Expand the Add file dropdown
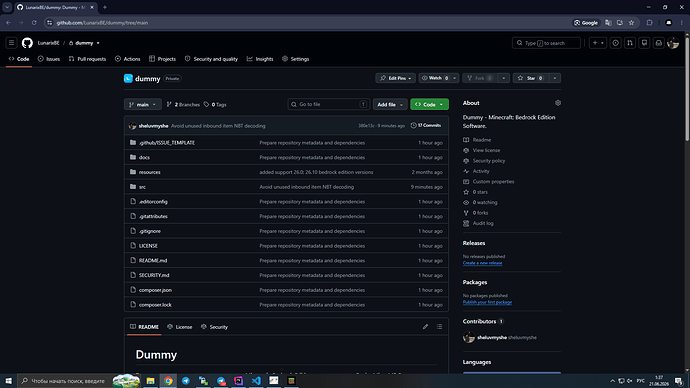Viewport: 690px width, 388px height. [390, 104]
